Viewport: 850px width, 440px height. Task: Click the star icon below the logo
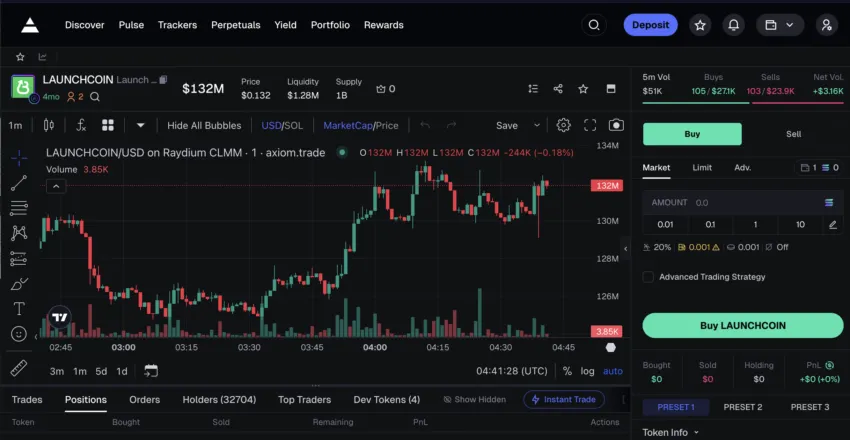pyautogui.click(x=20, y=57)
